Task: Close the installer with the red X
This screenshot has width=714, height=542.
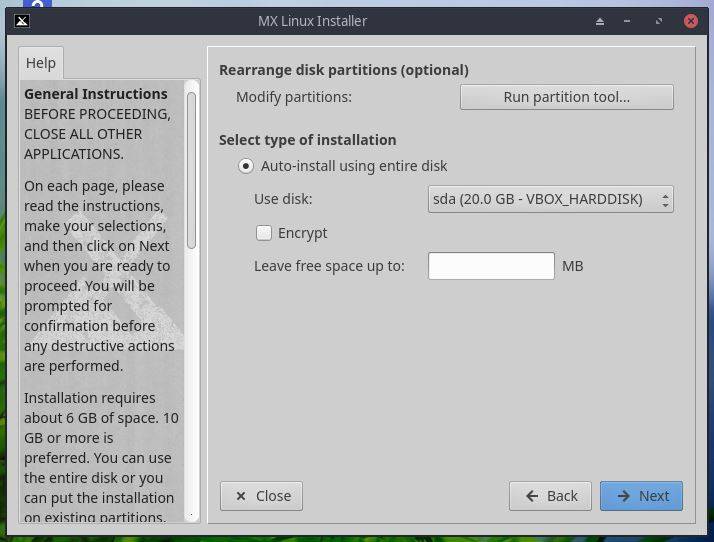Action: [691, 21]
